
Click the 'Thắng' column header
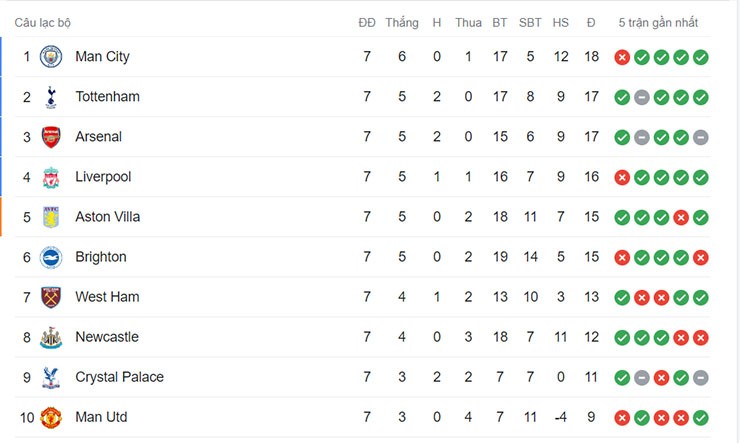tap(401, 22)
